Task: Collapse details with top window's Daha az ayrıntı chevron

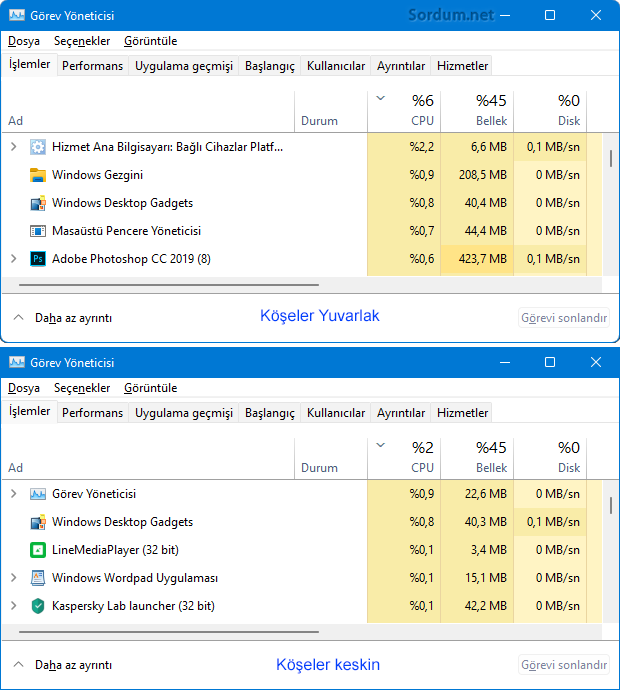Action: tap(18, 317)
